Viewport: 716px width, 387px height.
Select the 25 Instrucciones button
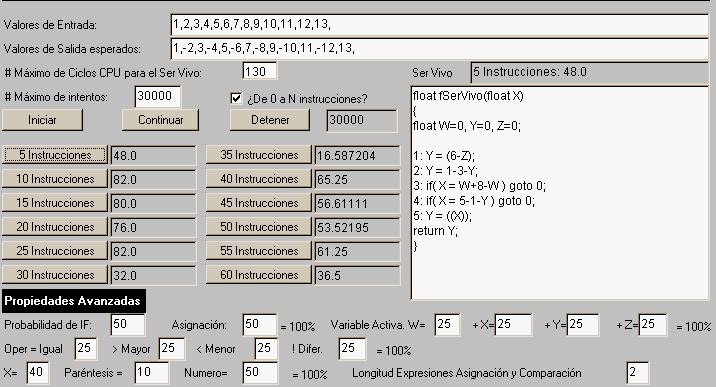pyautogui.click(x=55, y=251)
